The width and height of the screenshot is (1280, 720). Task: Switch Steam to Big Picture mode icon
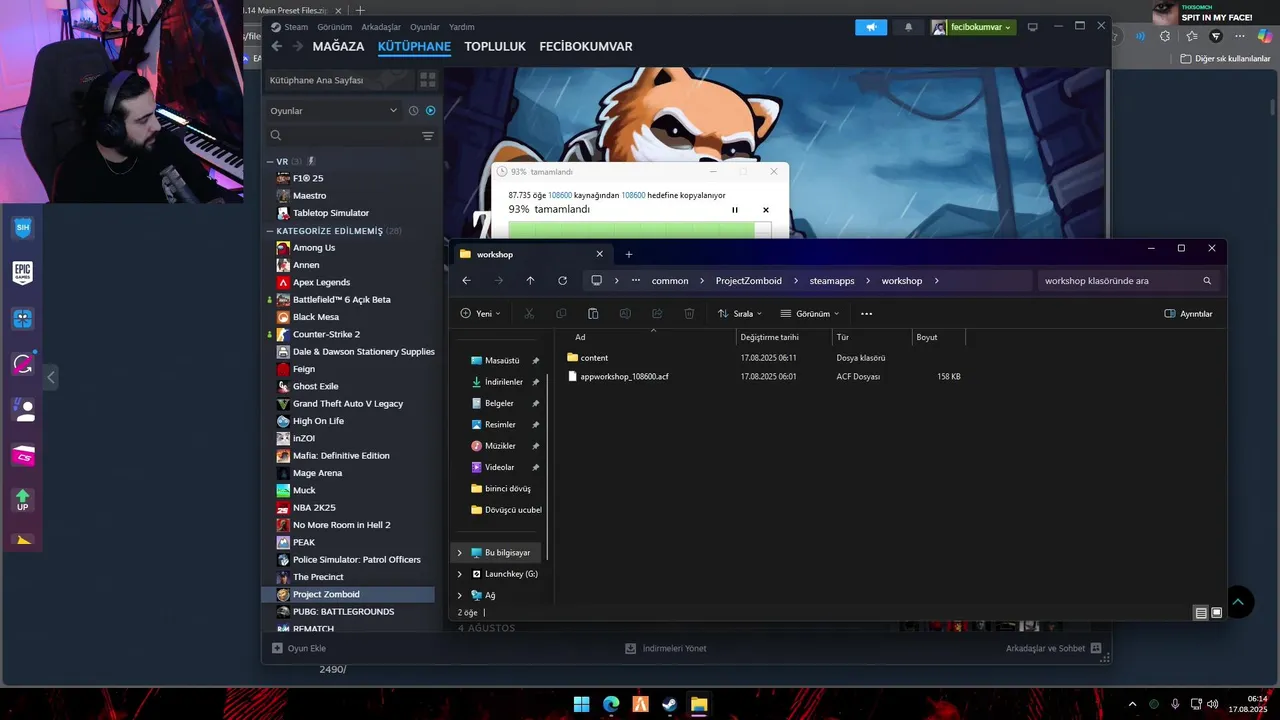pyautogui.click(x=1033, y=27)
